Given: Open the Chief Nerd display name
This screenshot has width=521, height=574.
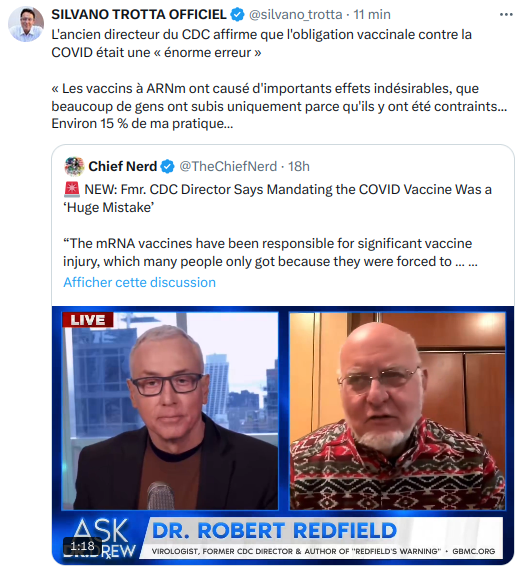Looking at the screenshot, I should [123, 167].
